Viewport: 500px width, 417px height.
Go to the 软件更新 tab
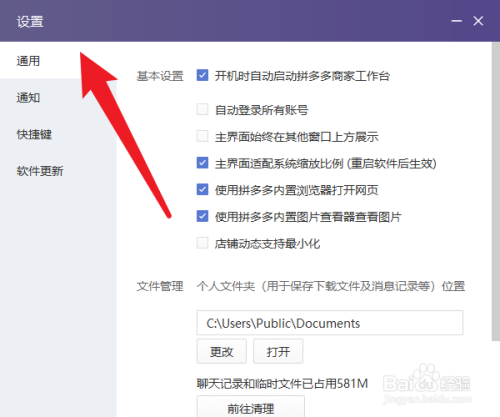pyautogui.click(x=58, y=171)
